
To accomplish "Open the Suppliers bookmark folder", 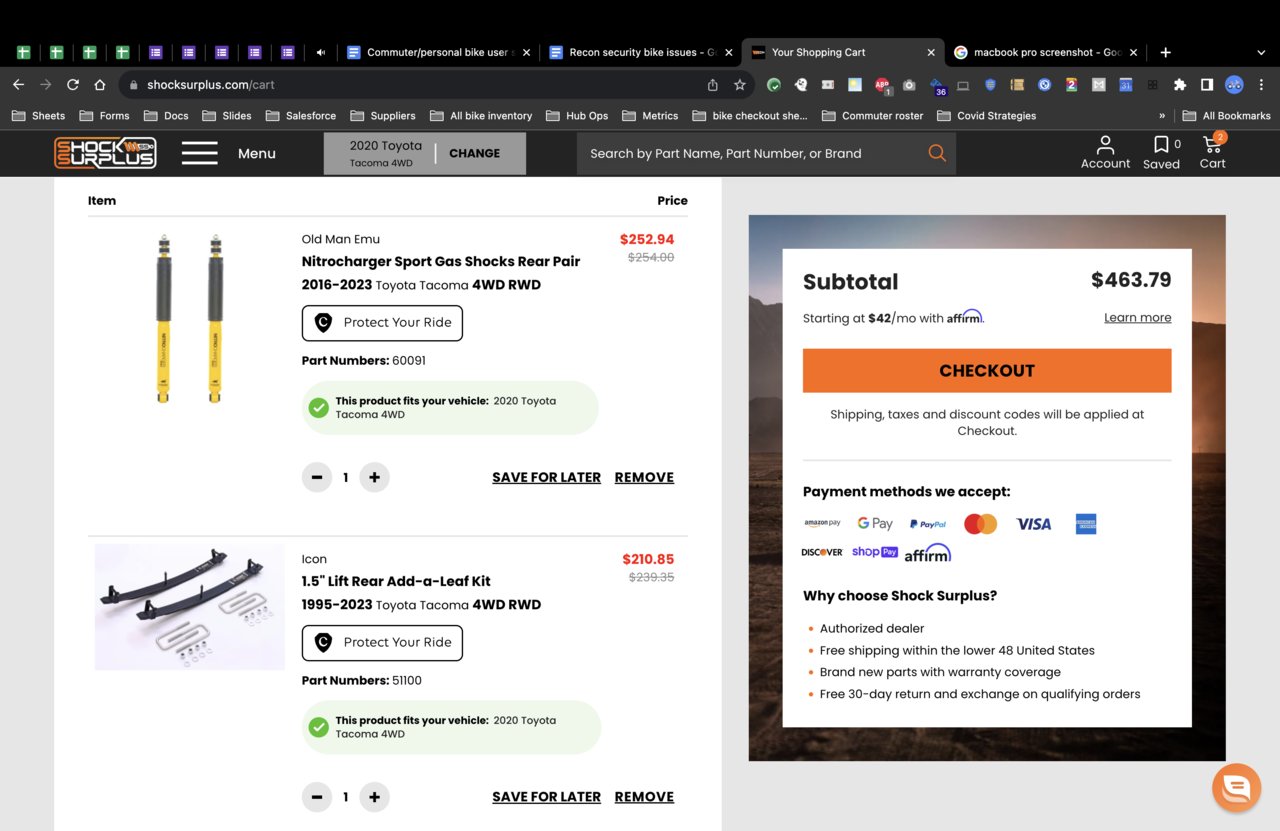I will 382,116.
